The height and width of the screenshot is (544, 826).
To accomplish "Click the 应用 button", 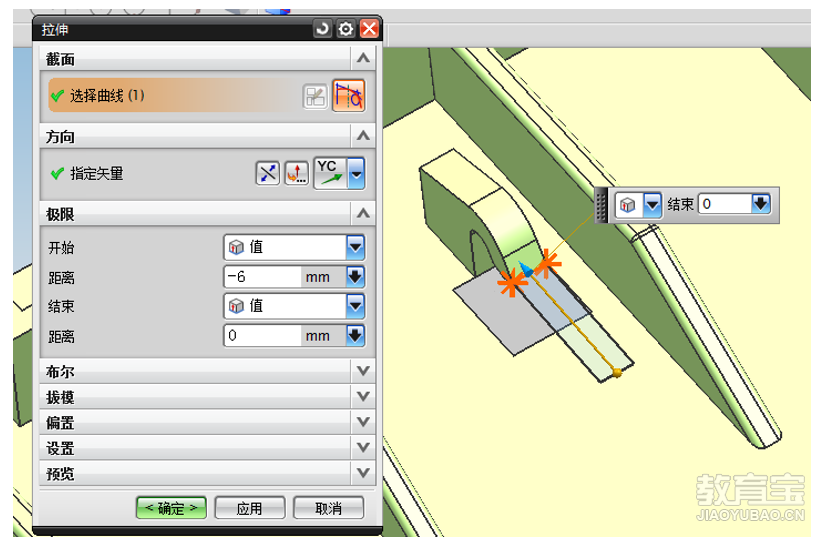I will (x=250, y=508).
